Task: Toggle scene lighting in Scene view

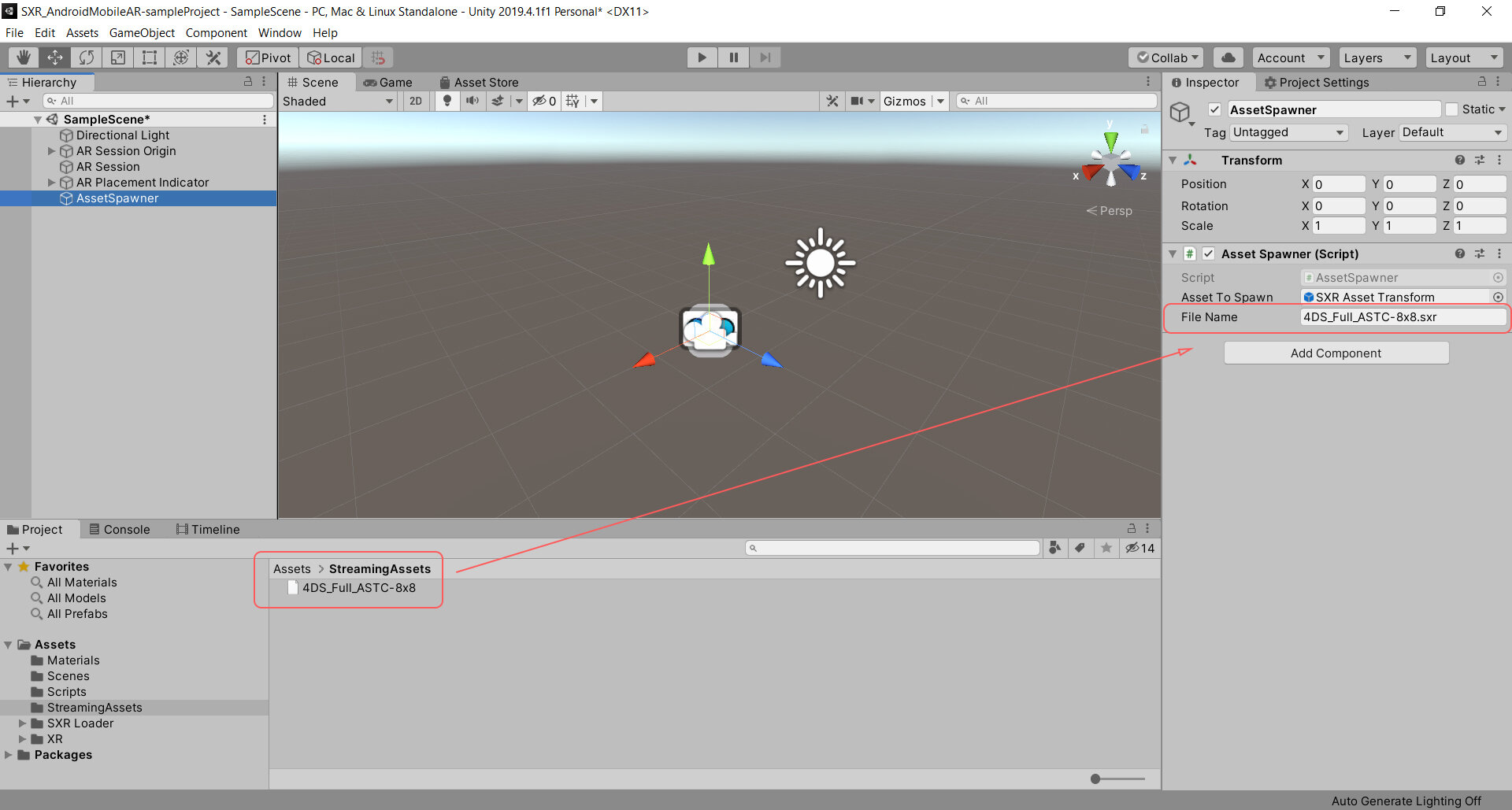Action: tap(447, 101)
